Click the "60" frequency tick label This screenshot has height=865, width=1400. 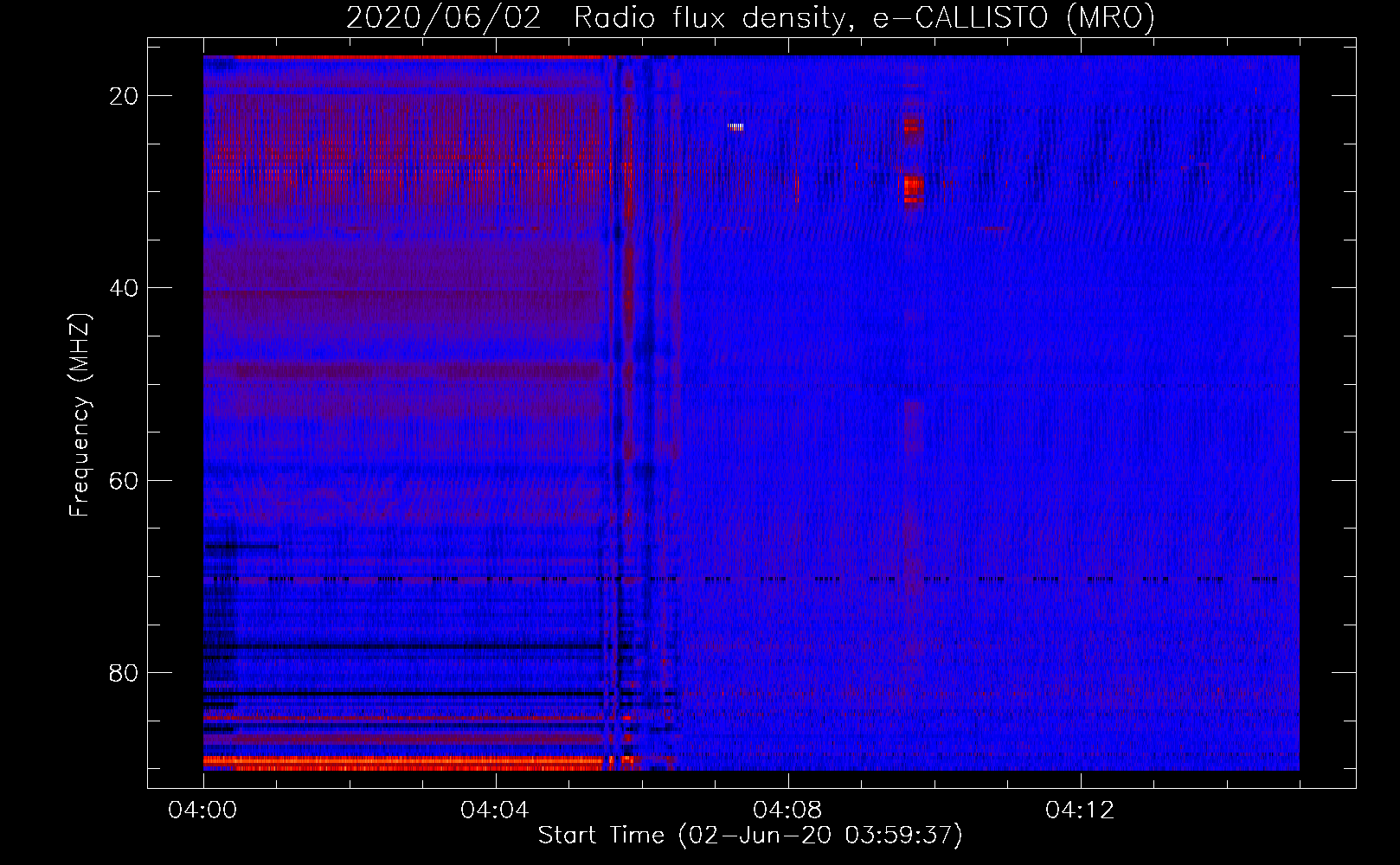tap(125, 480)
